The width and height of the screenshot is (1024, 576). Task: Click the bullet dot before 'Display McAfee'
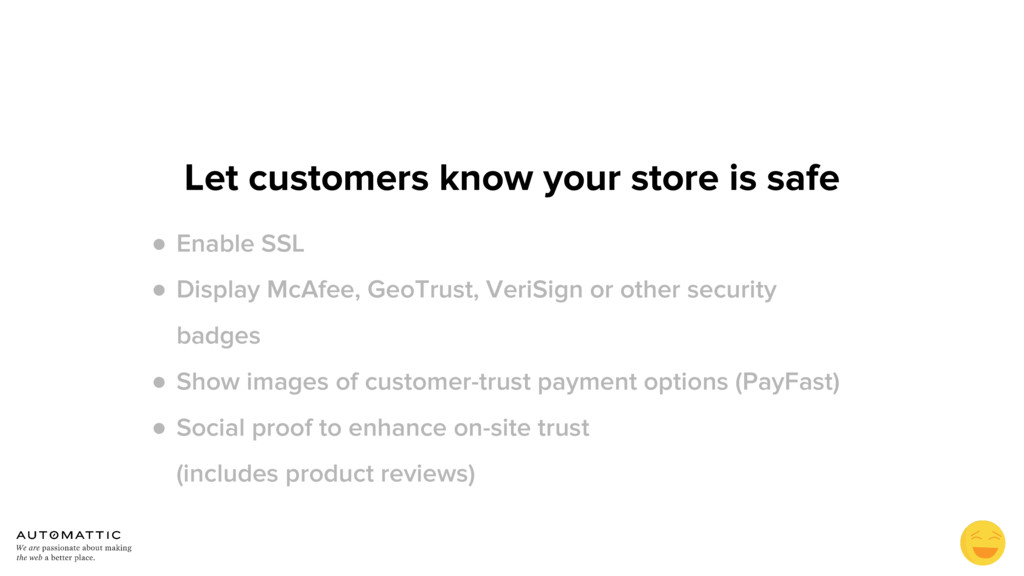point(159,290)
